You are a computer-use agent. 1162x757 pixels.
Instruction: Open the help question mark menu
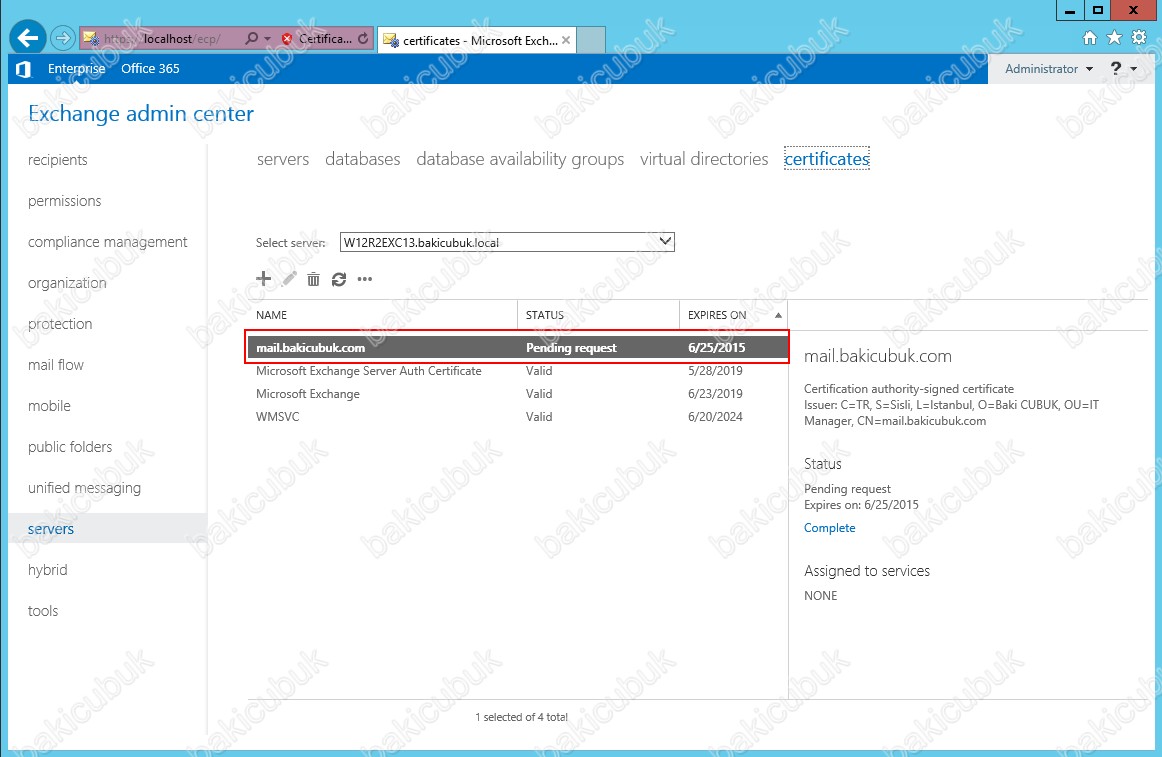pyautogui.click(x=1122, y=68)
